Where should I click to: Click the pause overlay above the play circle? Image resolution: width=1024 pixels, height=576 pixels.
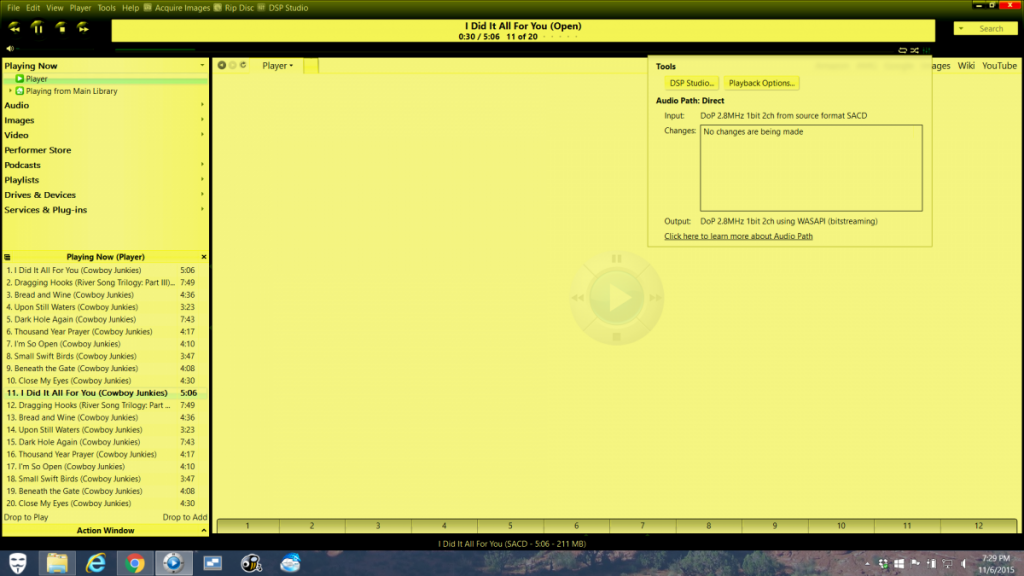pyautogui.click(x=616, y=259)
